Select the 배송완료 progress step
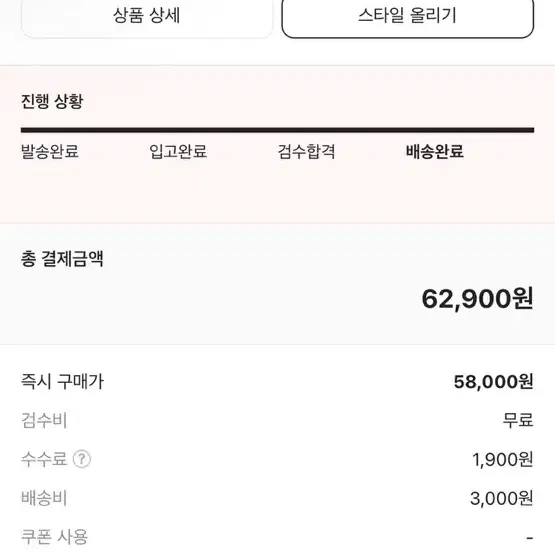The width and height of the screenshot is (555, 555). 435,151
